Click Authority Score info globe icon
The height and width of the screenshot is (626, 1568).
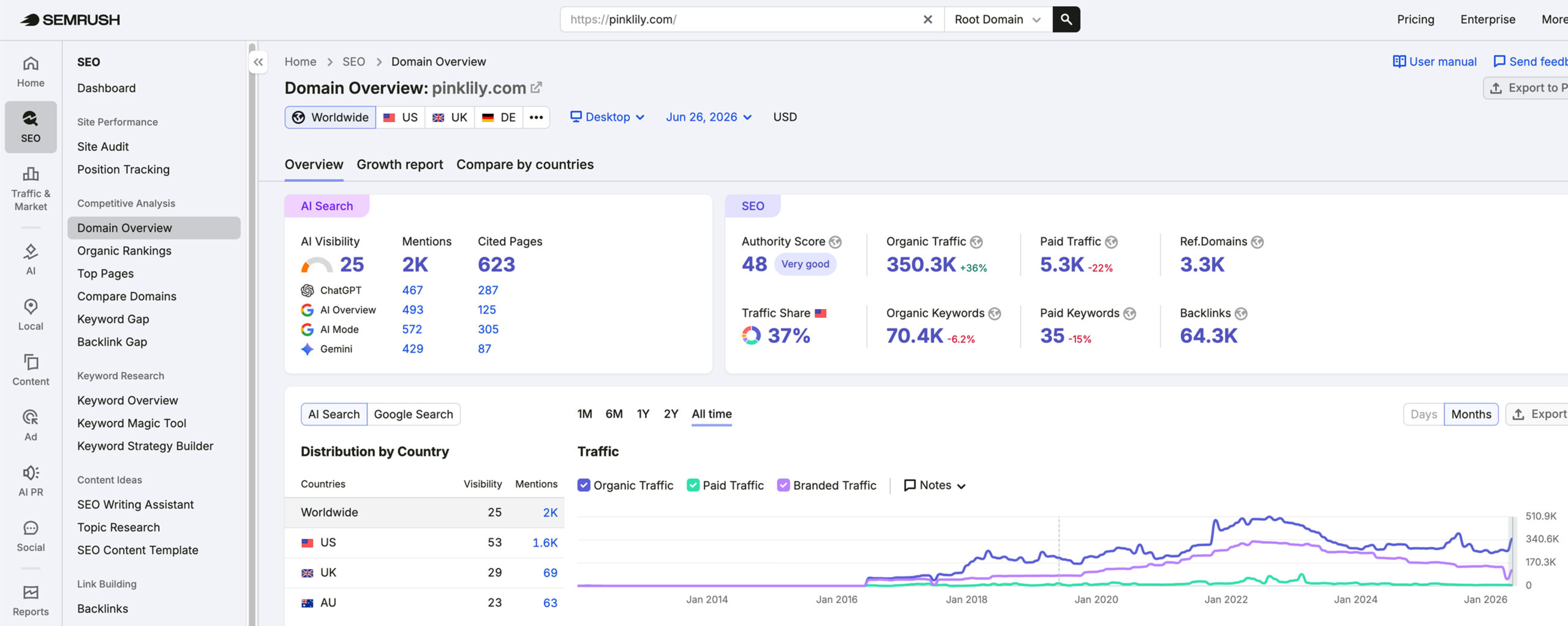click(835, 242)
